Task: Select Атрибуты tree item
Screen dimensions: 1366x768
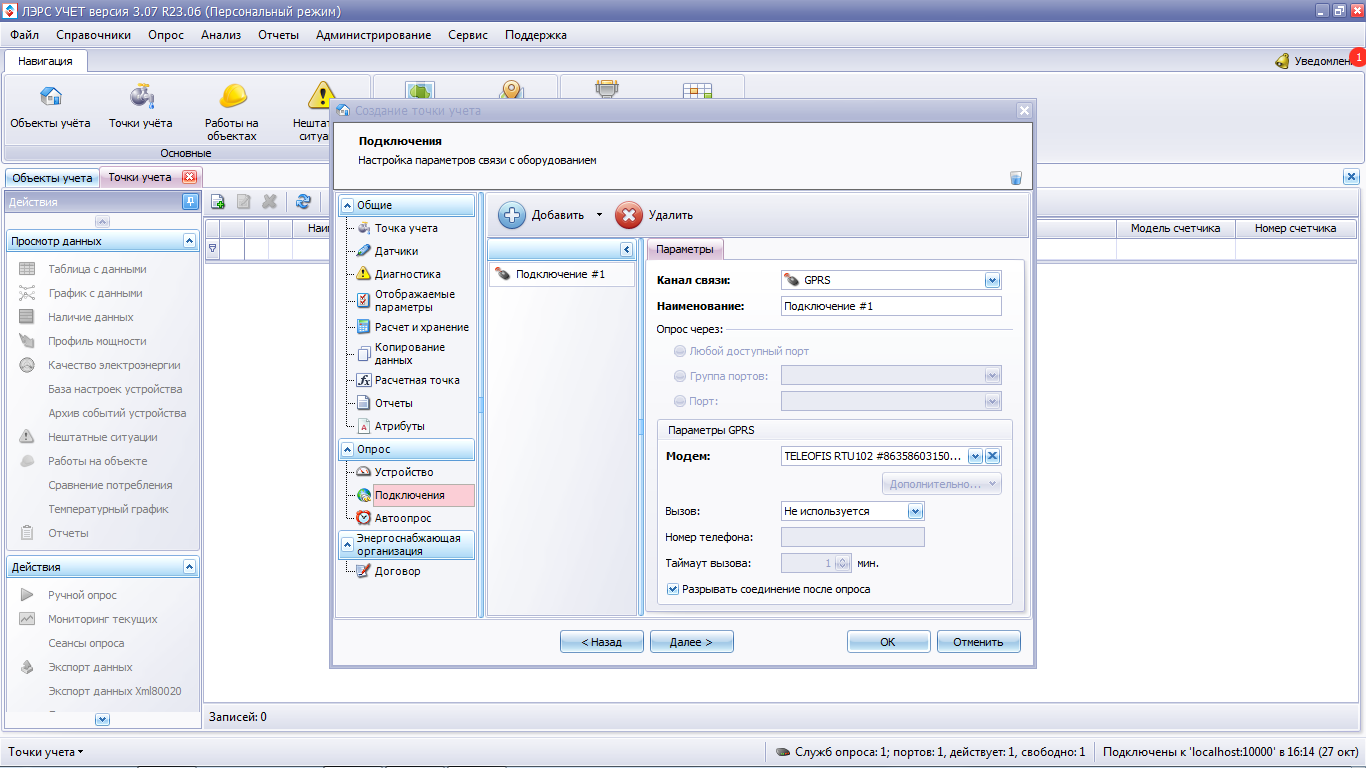Action: coord(399,426)
